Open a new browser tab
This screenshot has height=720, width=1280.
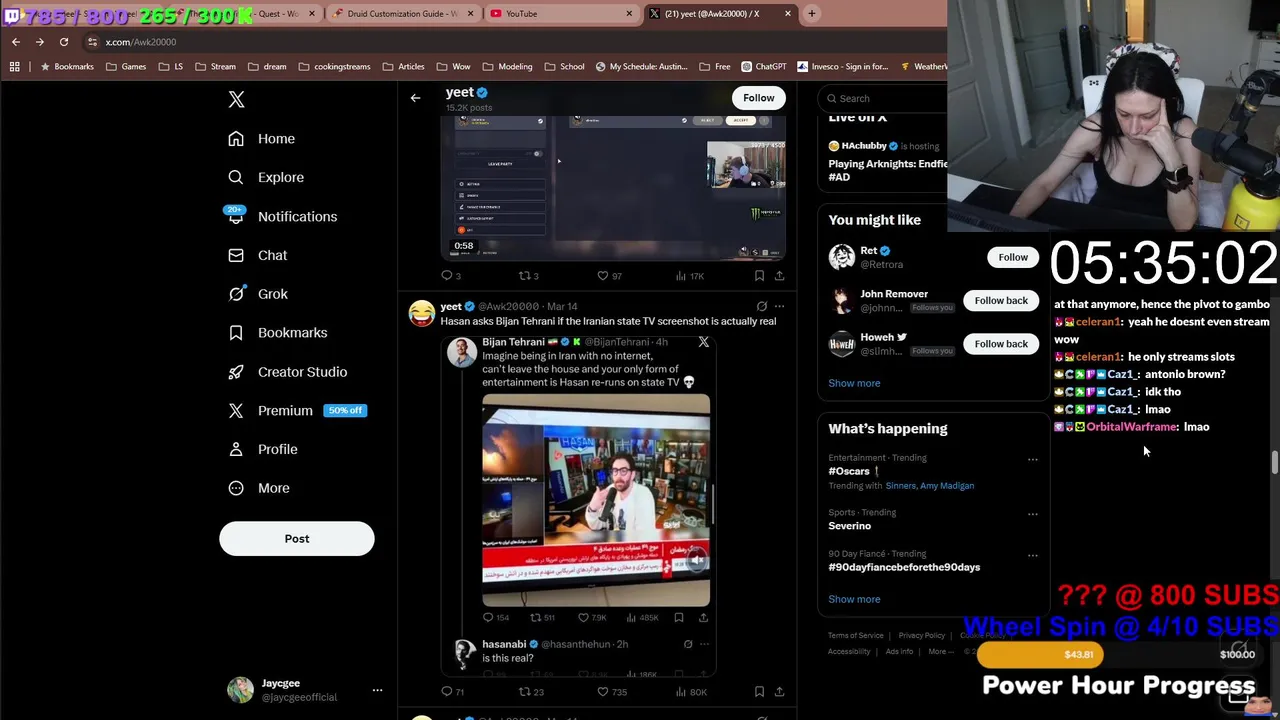tap(812, 13)
